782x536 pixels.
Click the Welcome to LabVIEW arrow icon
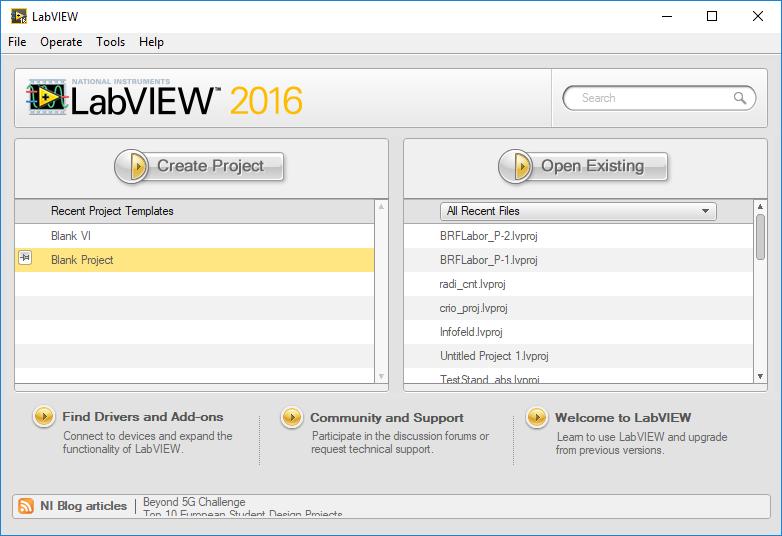[537, 417]
